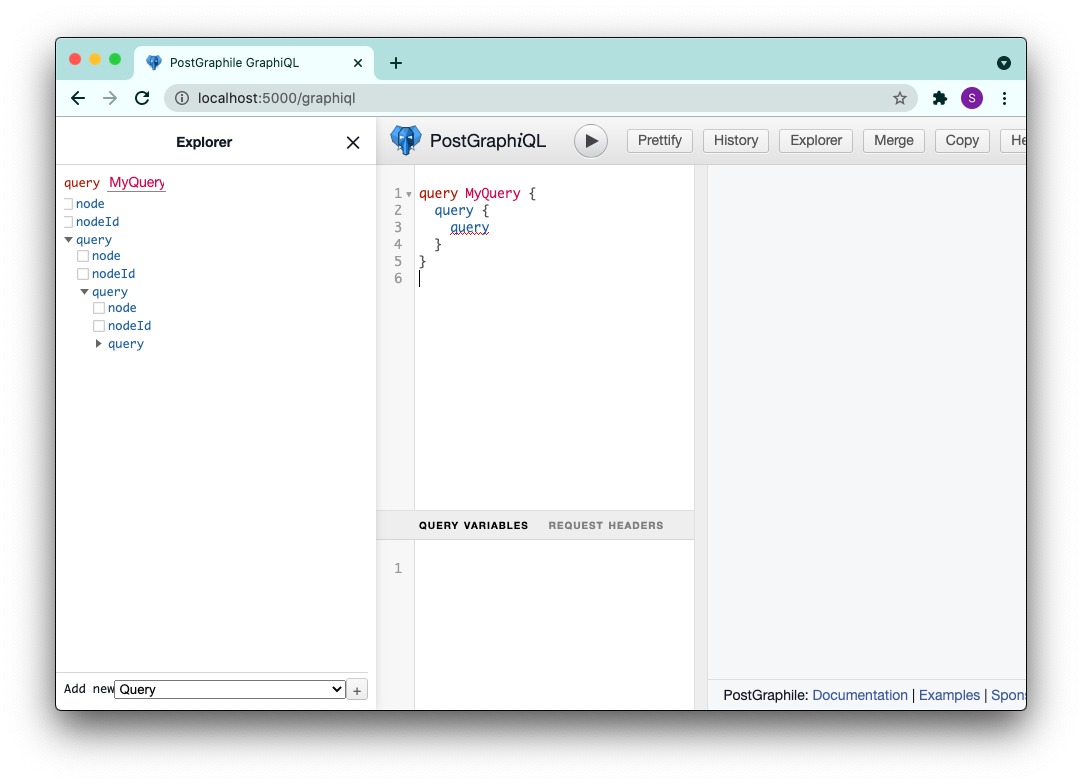Image resolution: width=1082 pixels, height=784 pixels.
Task: Reload the page with the refresh icon
Action: (142, 98)
